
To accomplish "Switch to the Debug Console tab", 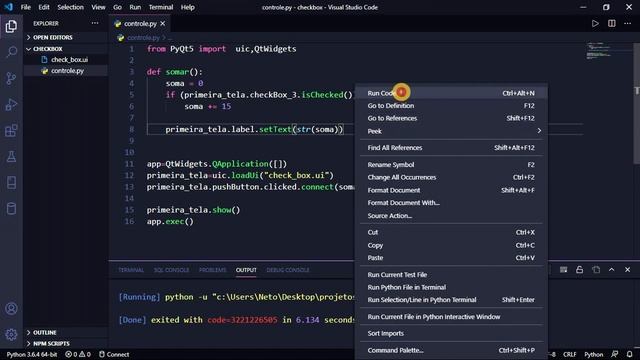I will coord(288,270).
